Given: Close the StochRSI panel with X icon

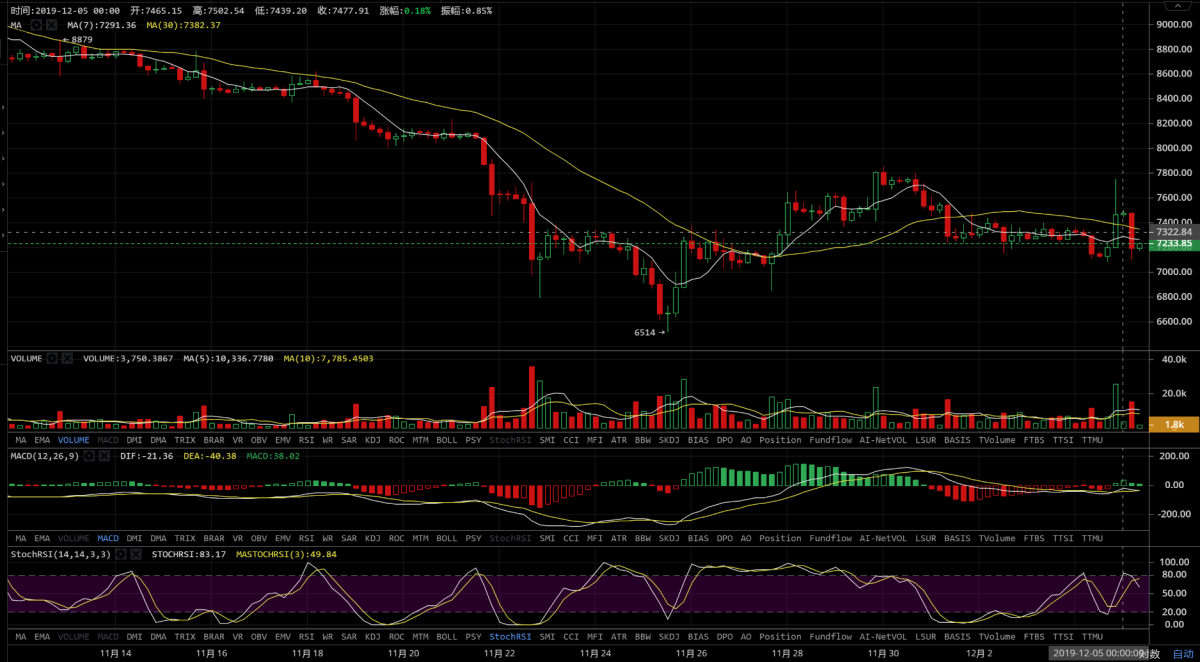Looking at the screenshot, I should point(138,553).
